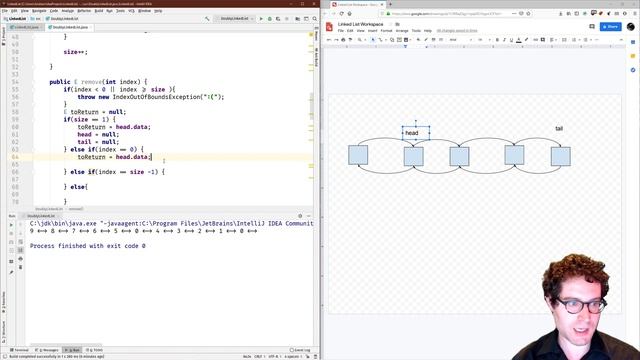640x360 pixels.
Task: Click the browser address bar URL
Action: (x=447, y=13)
